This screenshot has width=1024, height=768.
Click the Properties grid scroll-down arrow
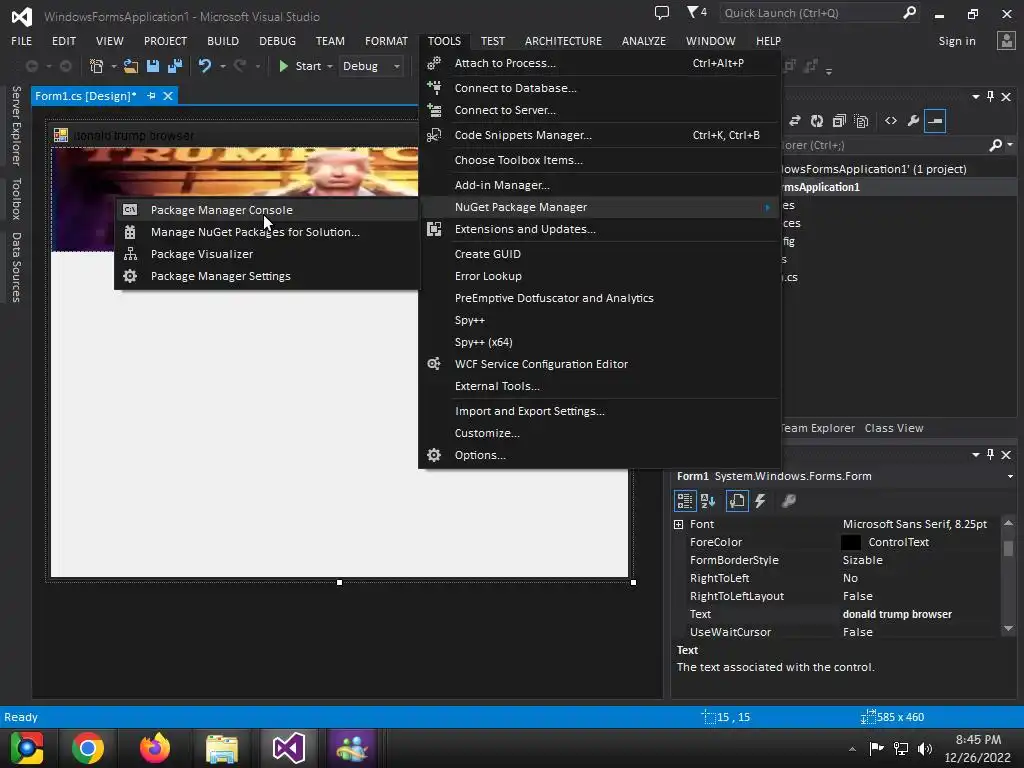point(1008,629)
